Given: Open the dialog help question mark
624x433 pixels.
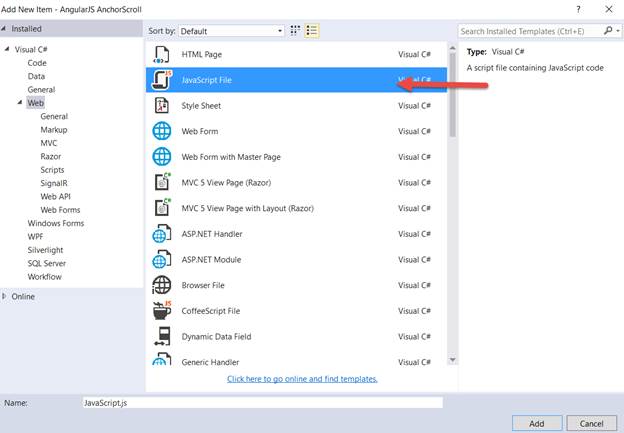Looking at the screenshot, I should (x=578, y=9).
